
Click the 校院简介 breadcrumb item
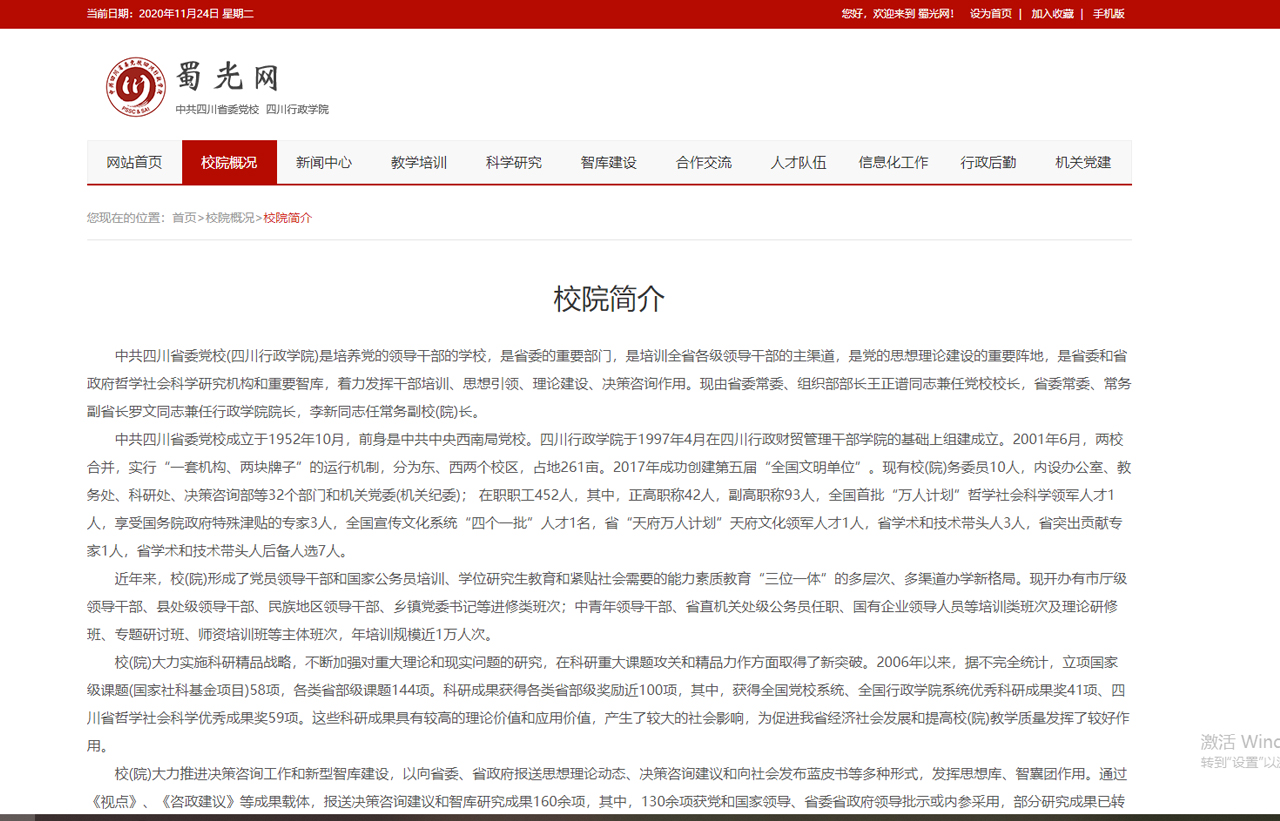tap(288, 218)
